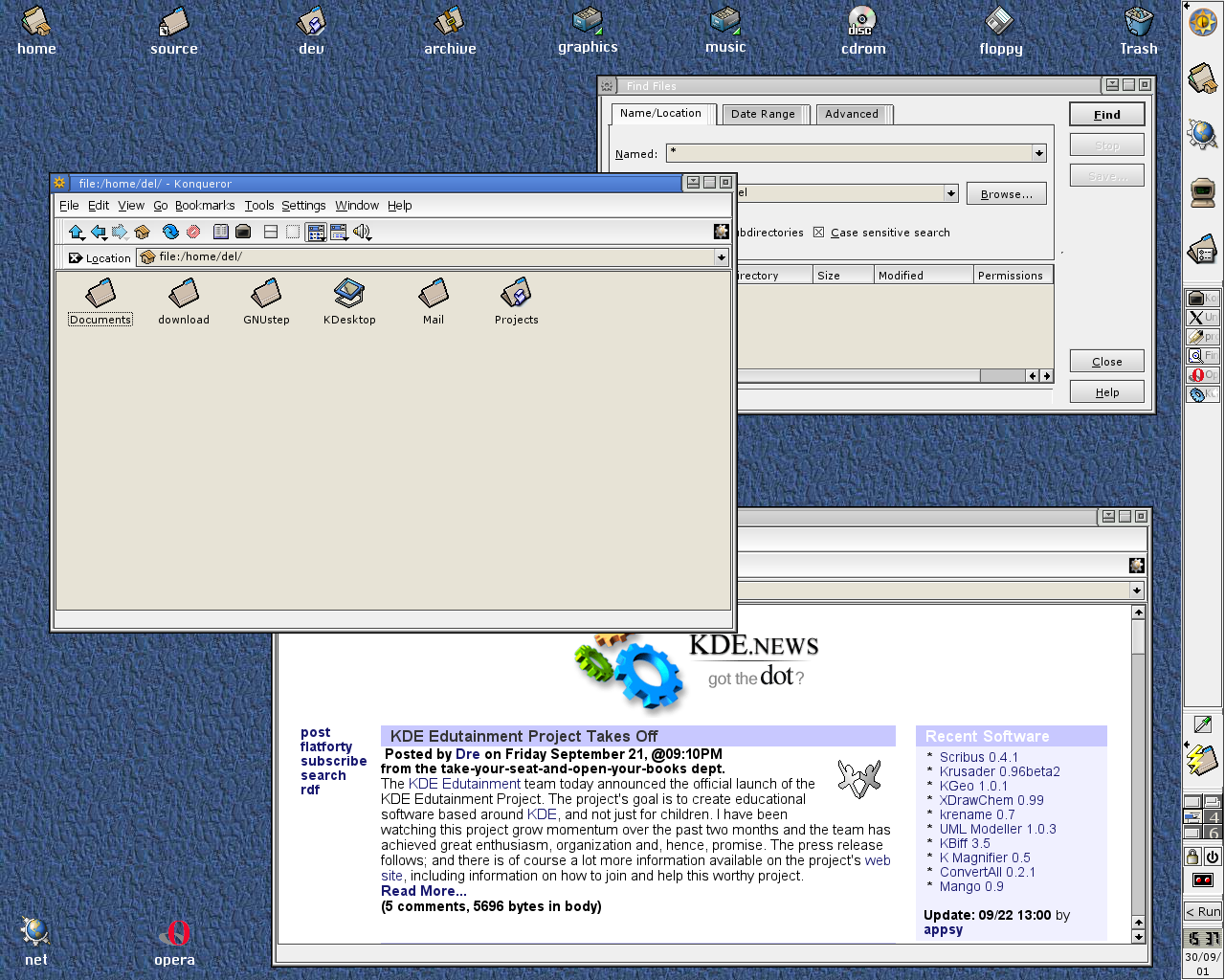This screenshot has width=1225, height=980.
Task: Expand the location dropdown in KDE News window
Action: (1136, 590)
